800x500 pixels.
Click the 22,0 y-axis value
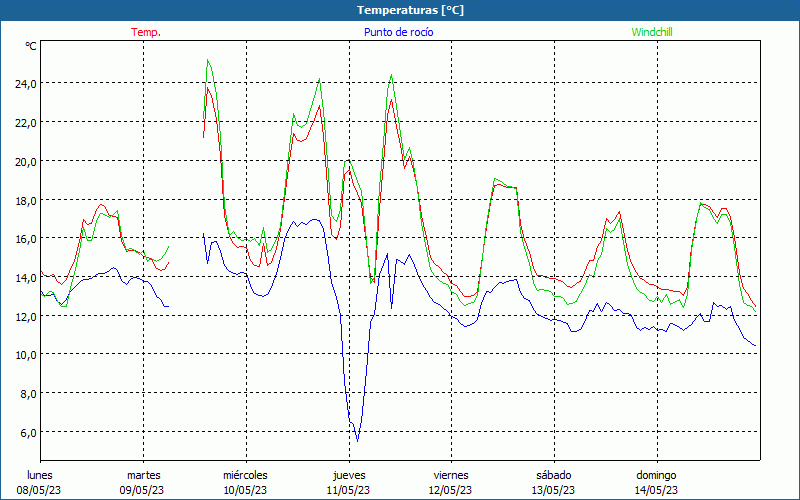pos(25,122)
